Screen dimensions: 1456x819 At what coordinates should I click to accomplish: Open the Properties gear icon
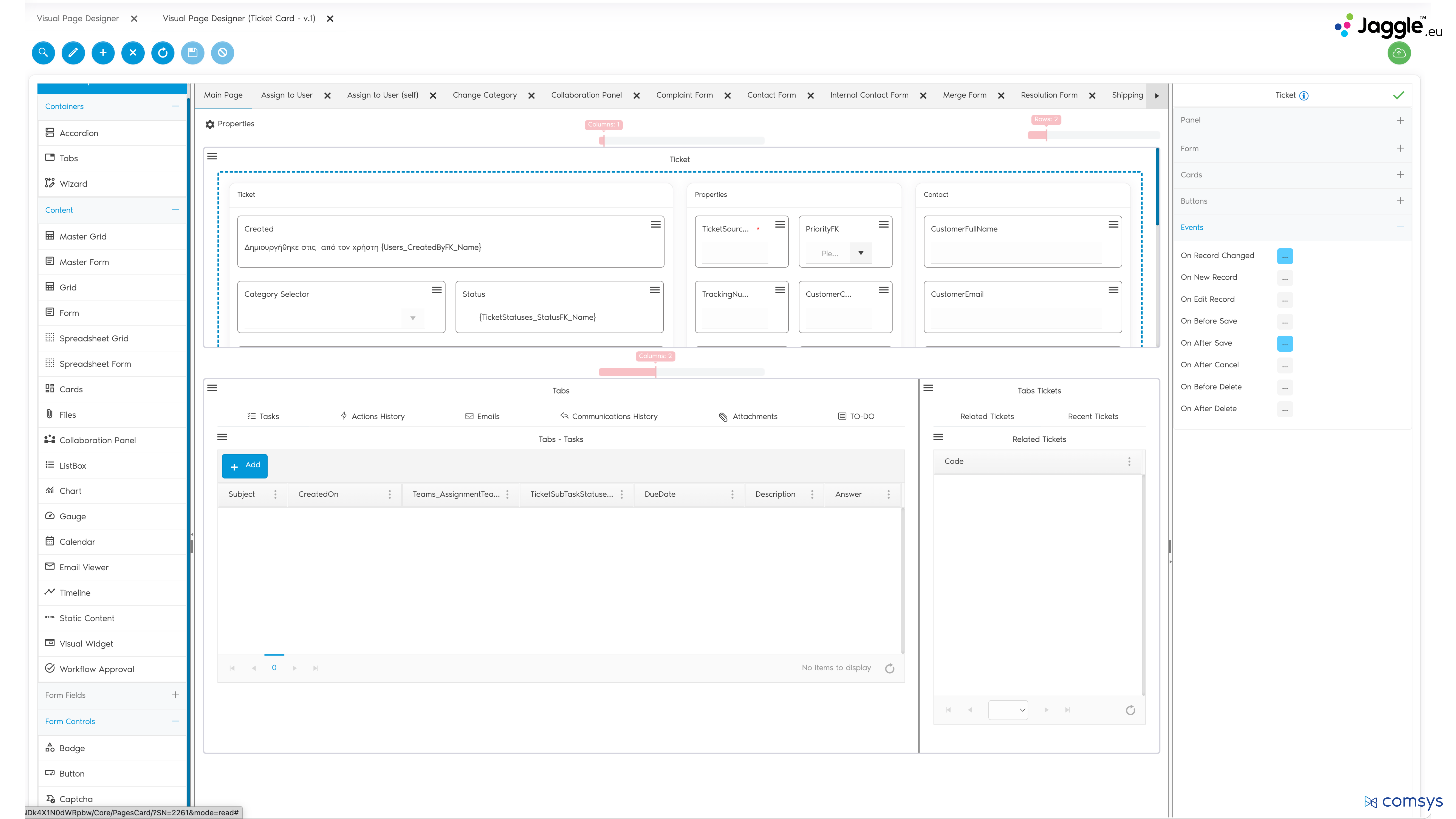tap(210, 124)
